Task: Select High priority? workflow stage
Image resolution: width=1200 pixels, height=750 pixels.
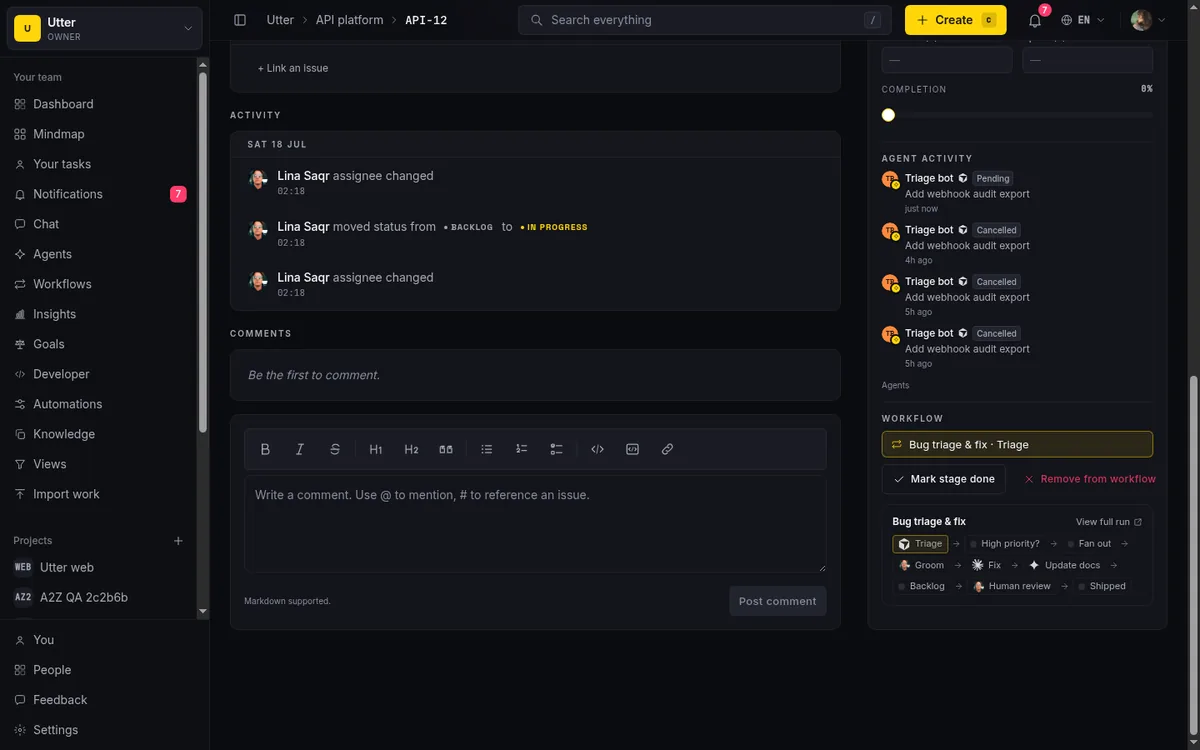Action: (x=1004, y=544)
